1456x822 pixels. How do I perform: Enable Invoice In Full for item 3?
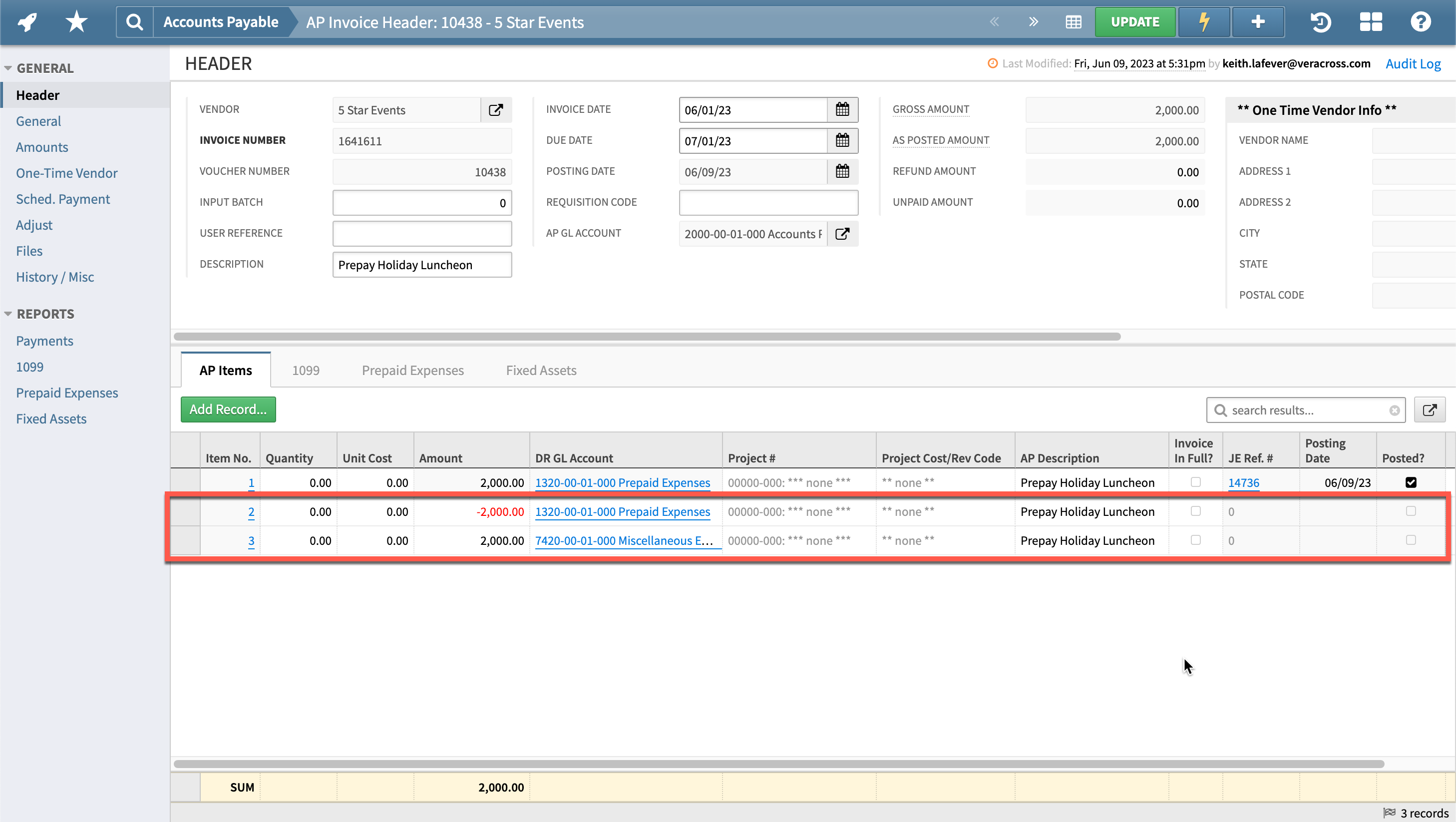click(x=1195, y=540)
